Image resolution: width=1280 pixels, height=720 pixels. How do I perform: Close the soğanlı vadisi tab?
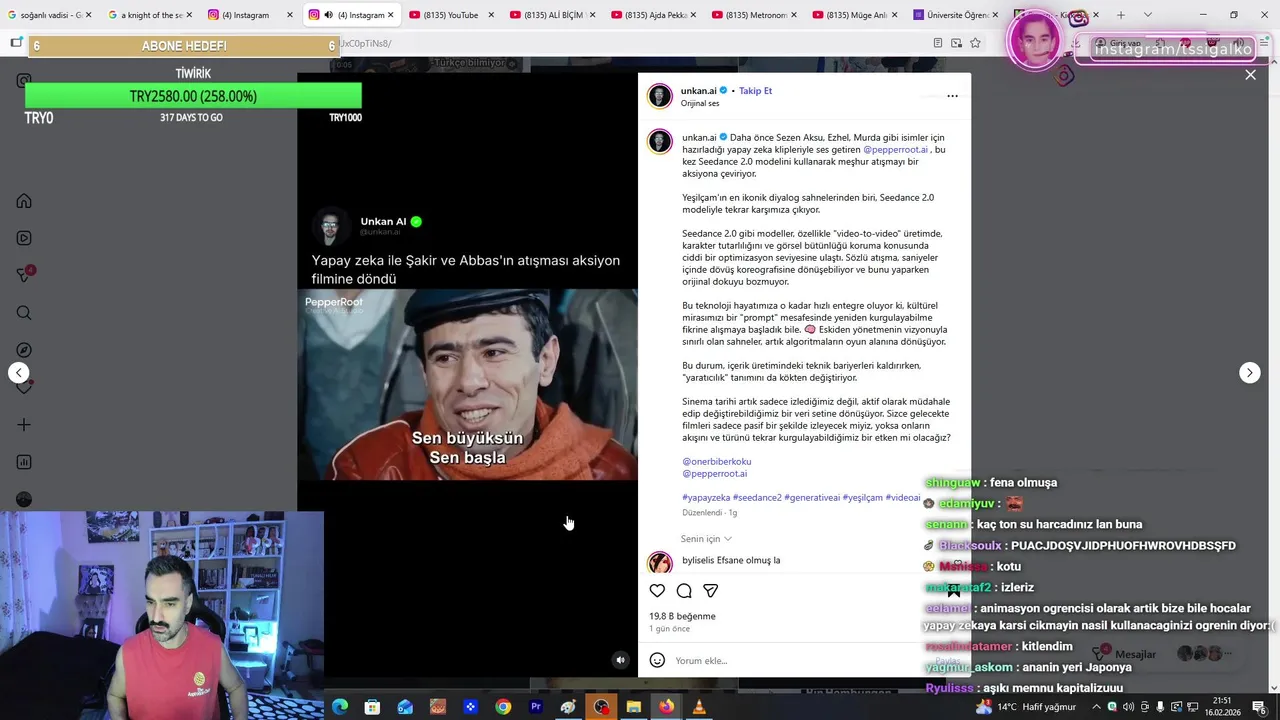[88, 15]
